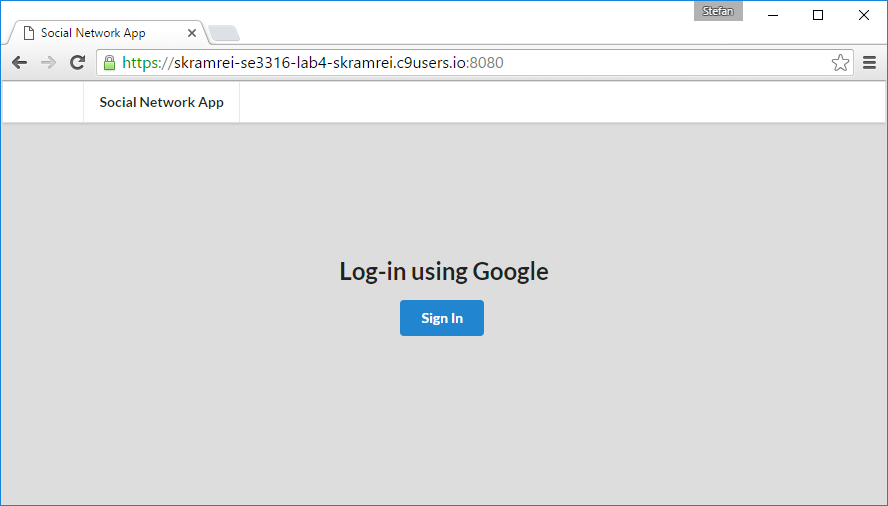Bookmark this page with the star icon
888x506 pixels.
click(840, 62)
